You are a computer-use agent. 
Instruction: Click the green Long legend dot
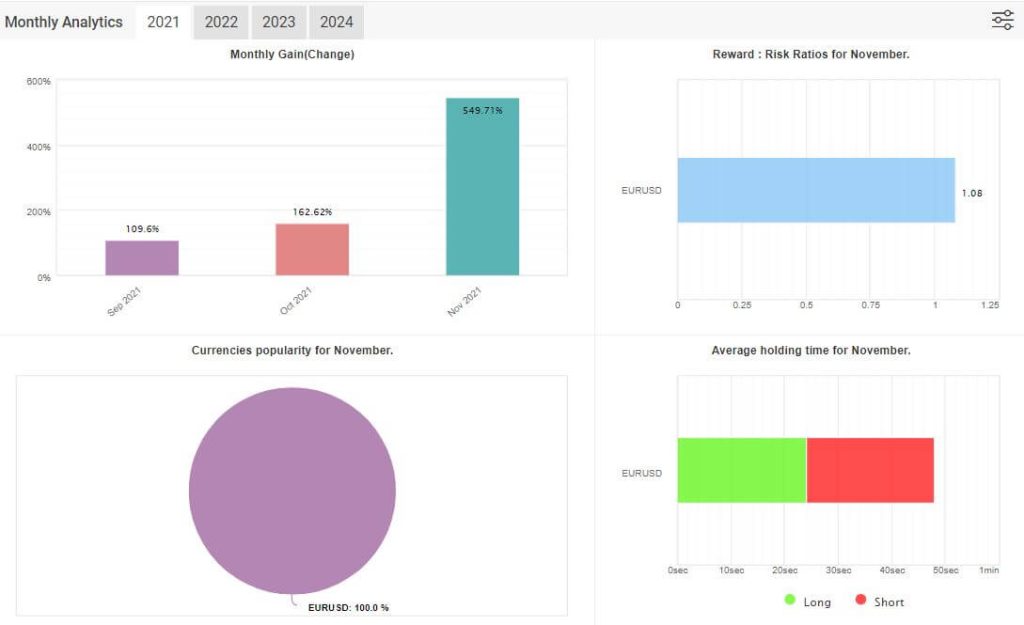click(x=790, y=601)
